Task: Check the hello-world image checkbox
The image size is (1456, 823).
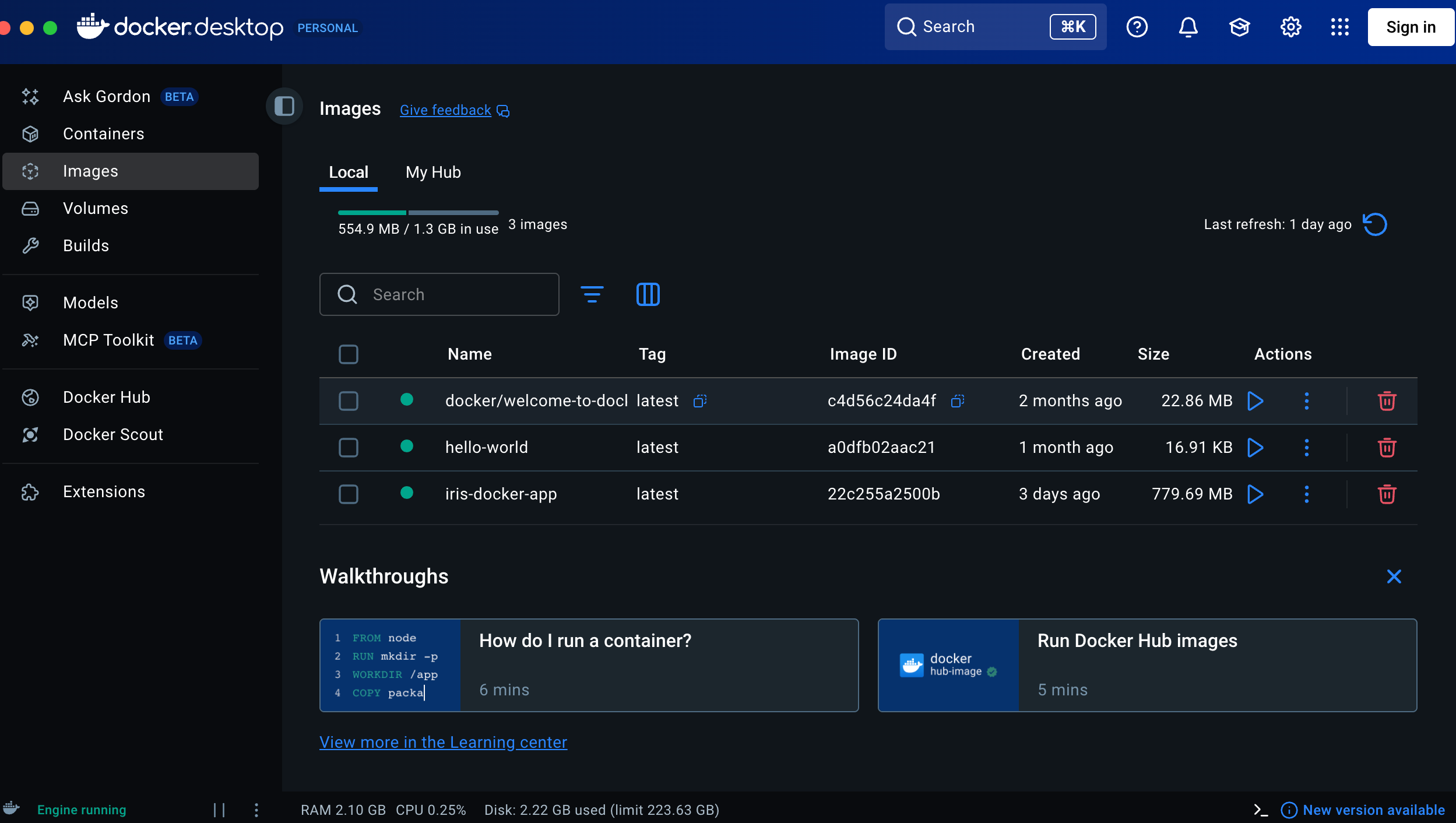Action: [349, 448]
